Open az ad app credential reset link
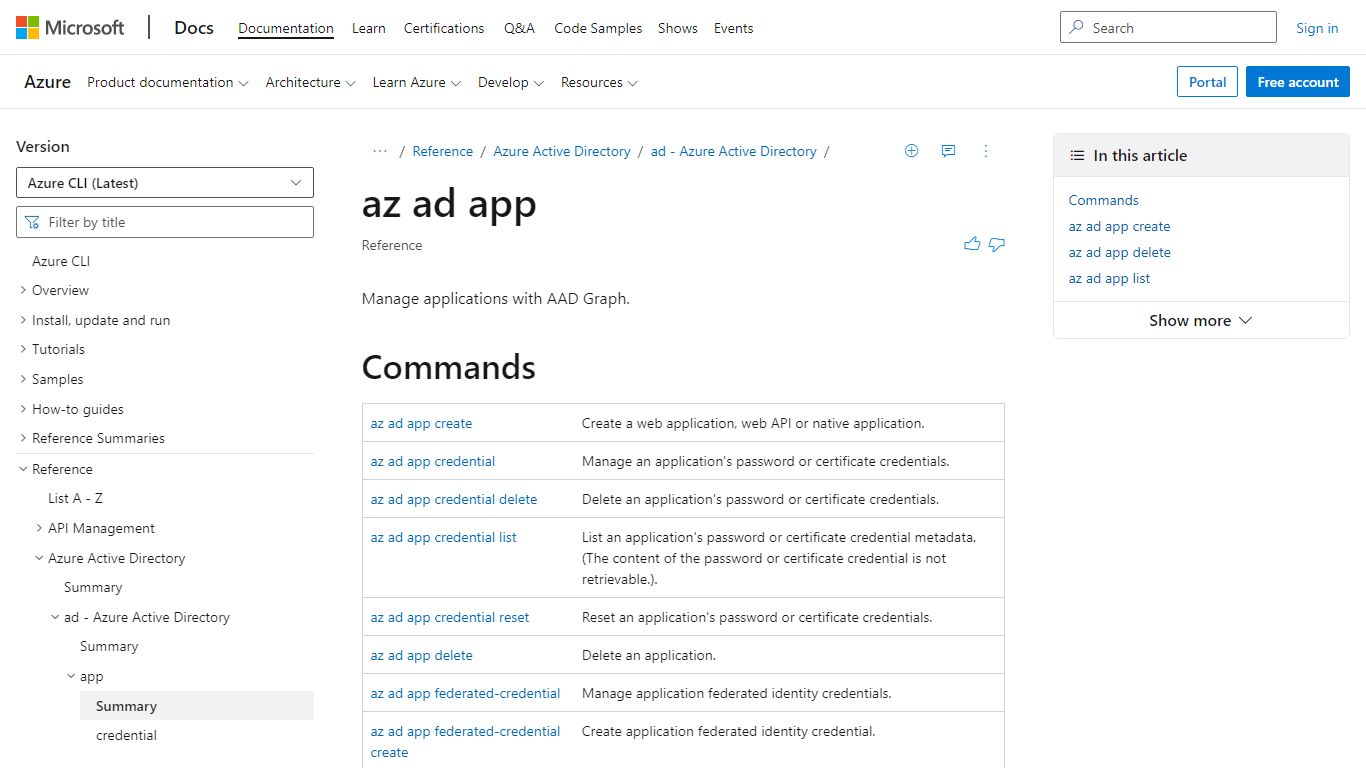This screenshot has width=1366, height=768. [x=450, y=617]
